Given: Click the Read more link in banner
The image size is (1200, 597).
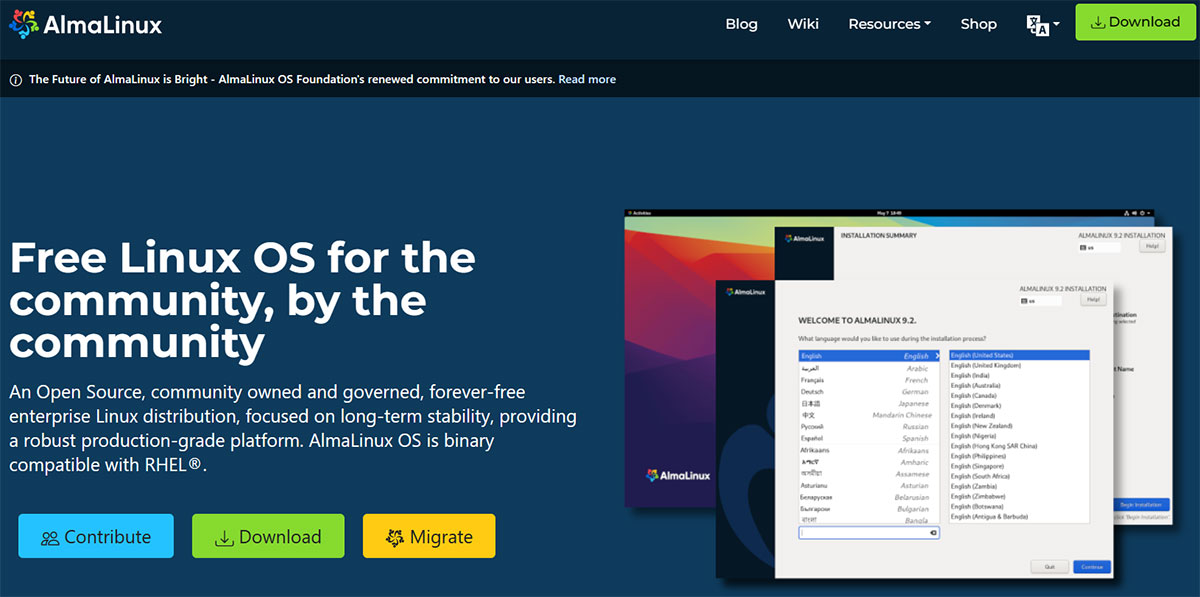Looking at the screenshot, I should (x=587, y=79).
